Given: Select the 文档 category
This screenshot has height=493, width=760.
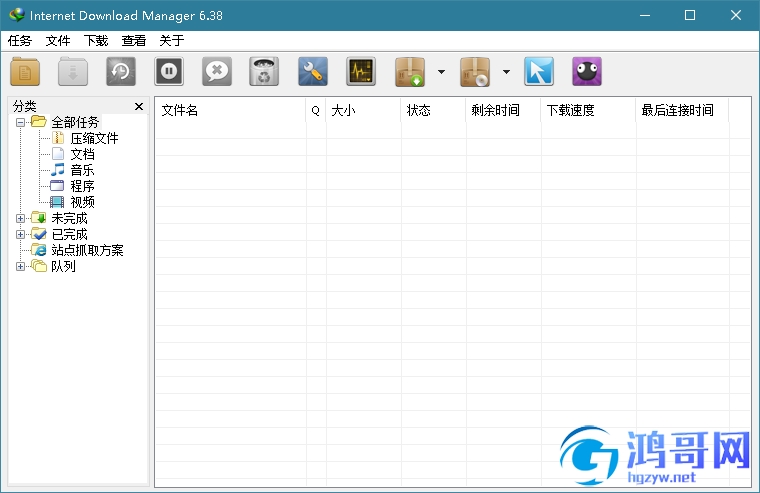Looking at the screenshot, I should (82, 154).
